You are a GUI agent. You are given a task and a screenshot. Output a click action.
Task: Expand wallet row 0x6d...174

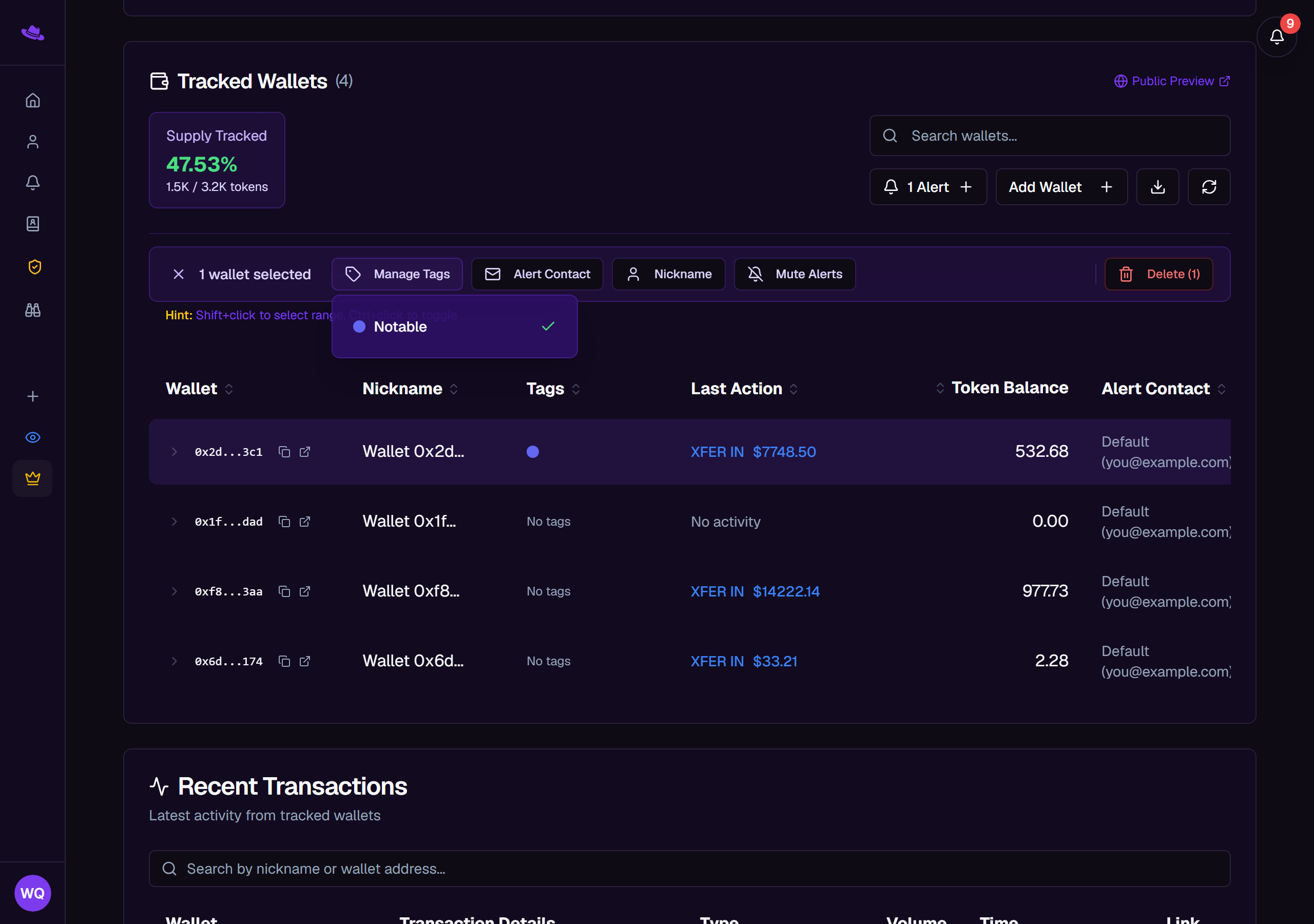click(174, 661)
